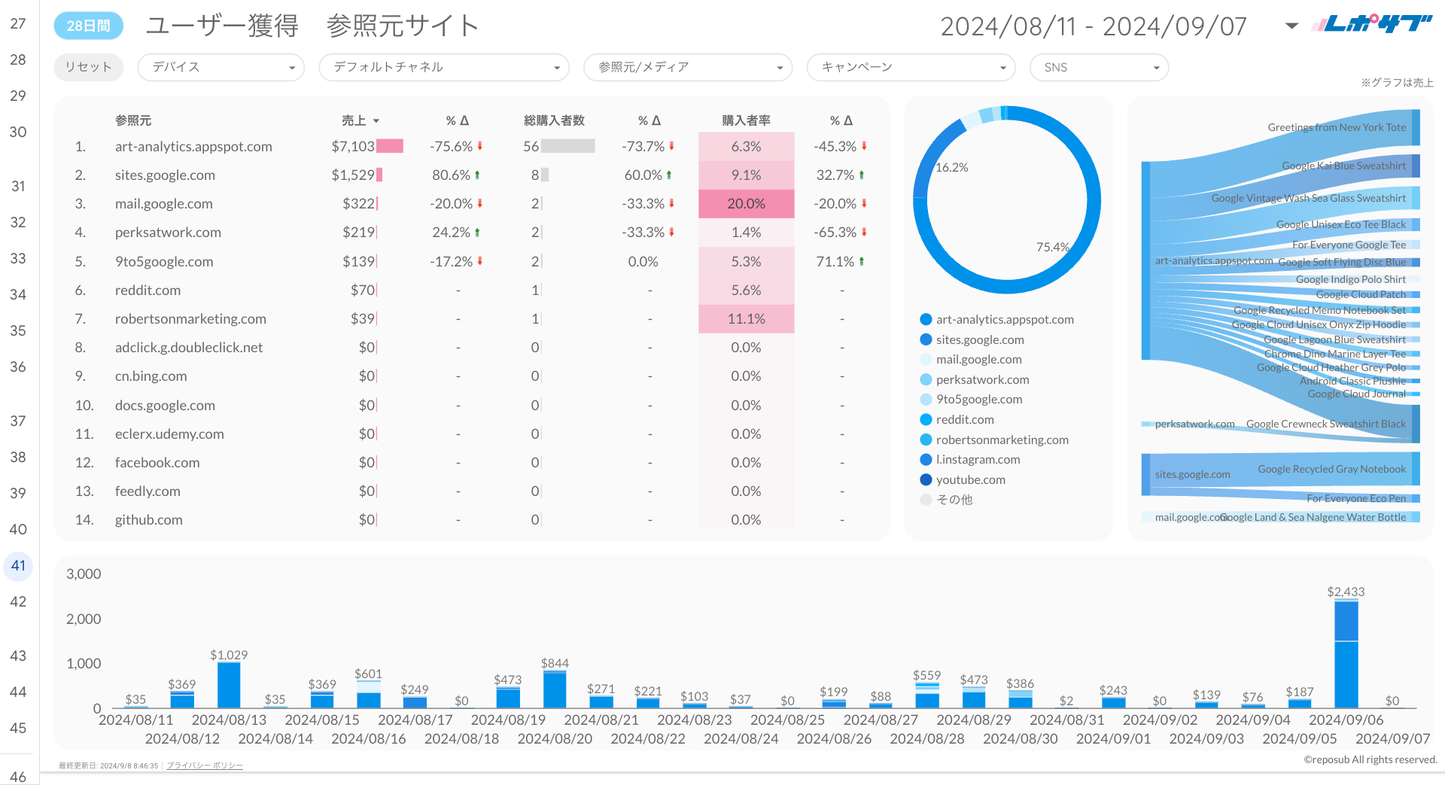The height and width of the screenshot is (785, 1445).
Task: Sort table by 購入者率 column header
Action: [746, 121]
